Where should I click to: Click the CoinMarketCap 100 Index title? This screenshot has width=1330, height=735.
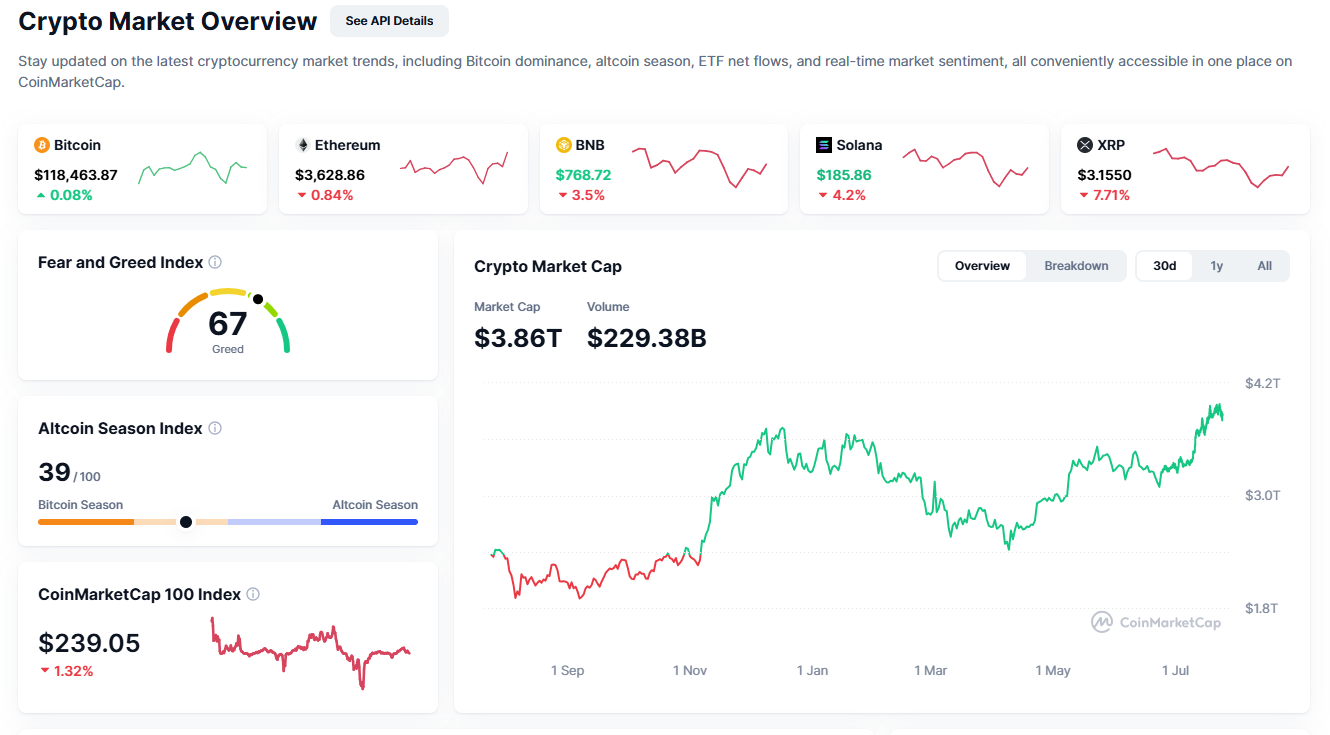click(139, 594)
